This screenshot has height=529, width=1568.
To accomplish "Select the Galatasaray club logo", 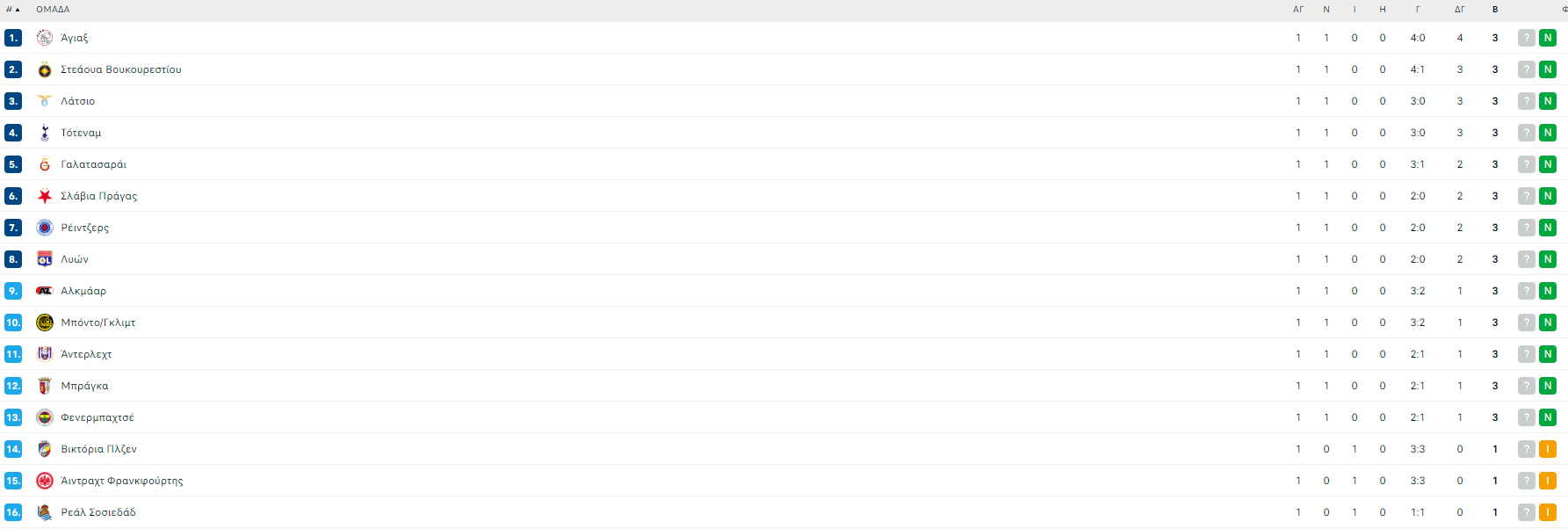I will pyautogui.click(x=45, y=164).
